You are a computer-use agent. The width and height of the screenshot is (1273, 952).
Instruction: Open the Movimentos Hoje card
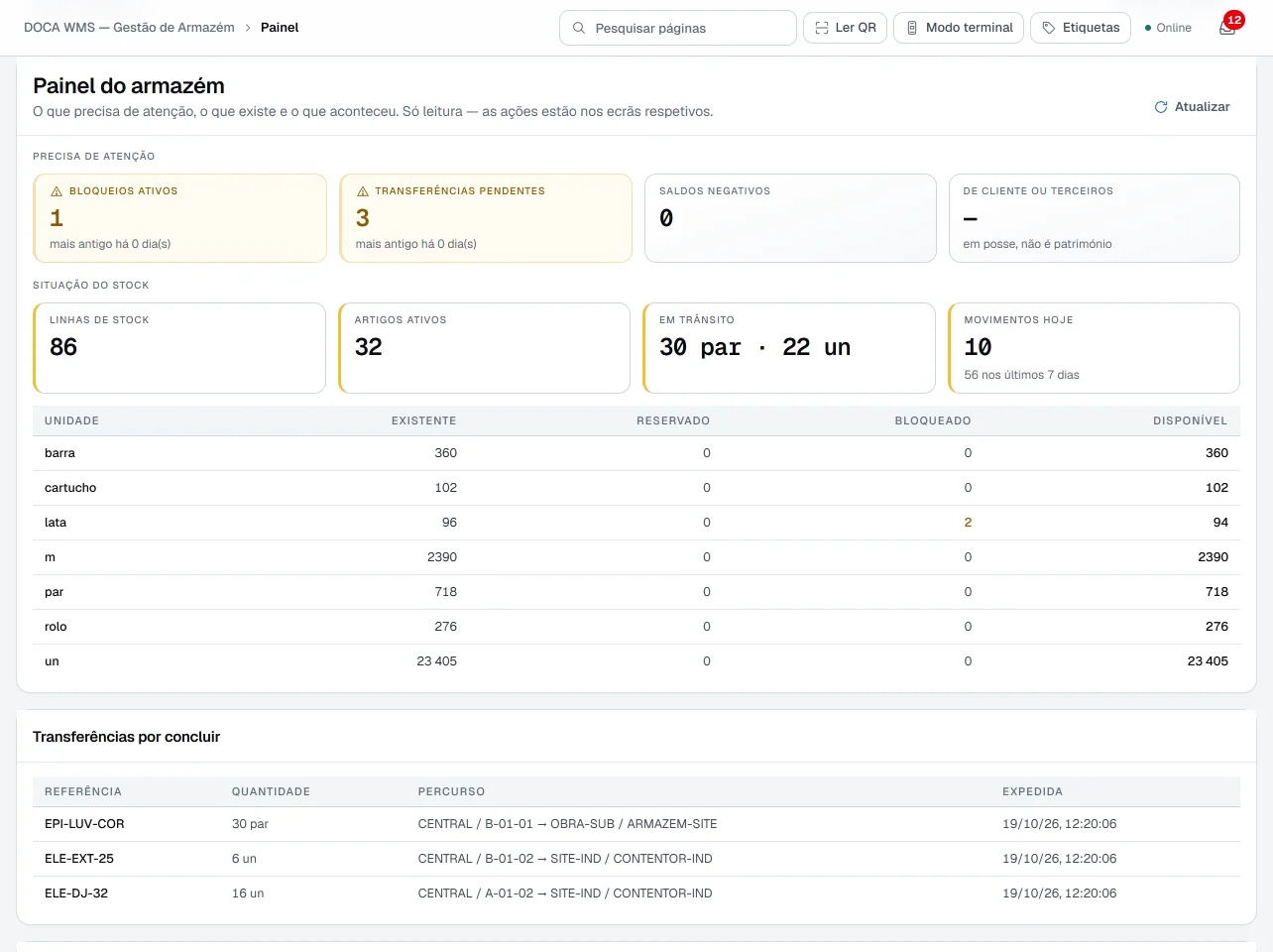click(x=1094, y=348)
